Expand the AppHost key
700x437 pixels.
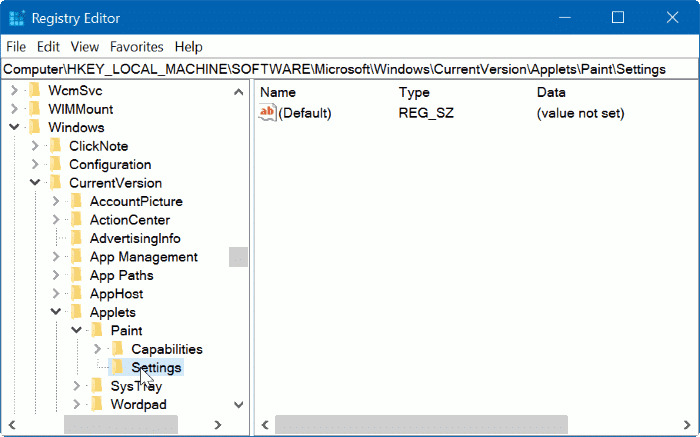(x=56, y=293)
